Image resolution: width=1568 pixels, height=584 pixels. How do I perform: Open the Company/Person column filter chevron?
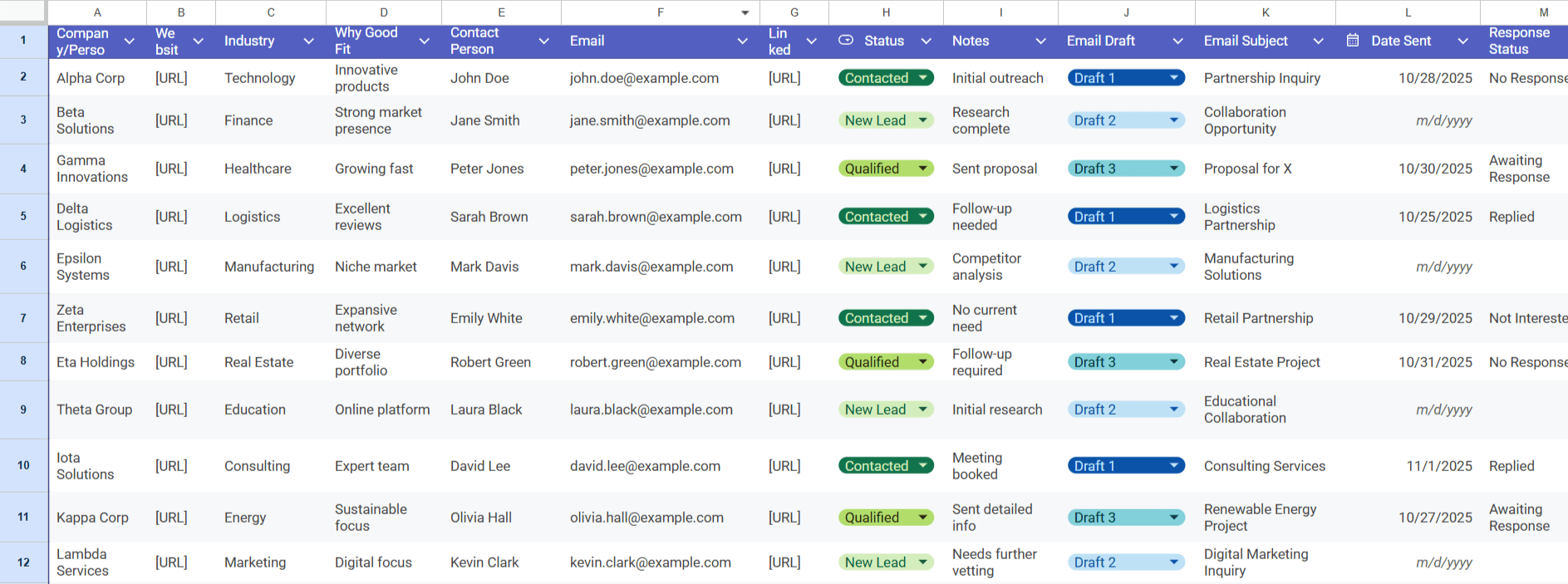(x=129, y=41)
